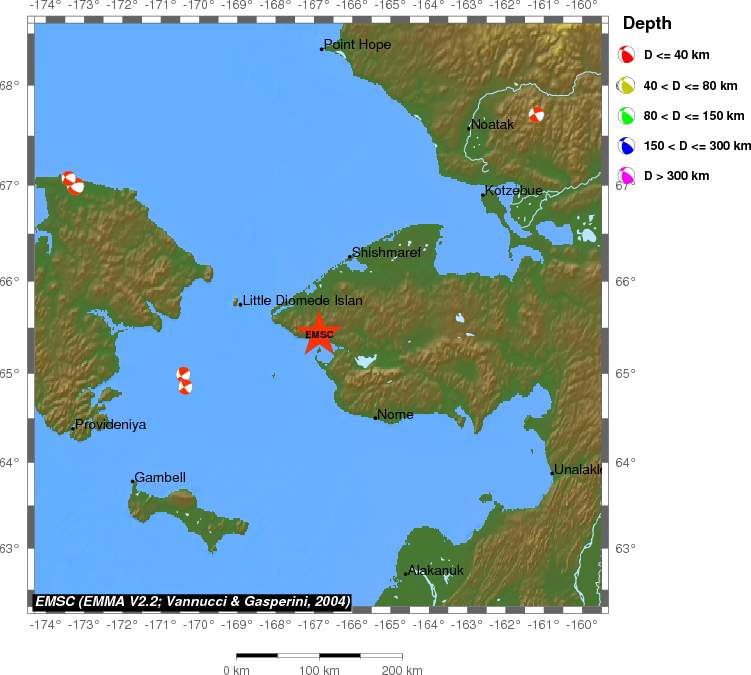
Task: Click the magenta D > 300 km legend icon
Action: point(627,176)
